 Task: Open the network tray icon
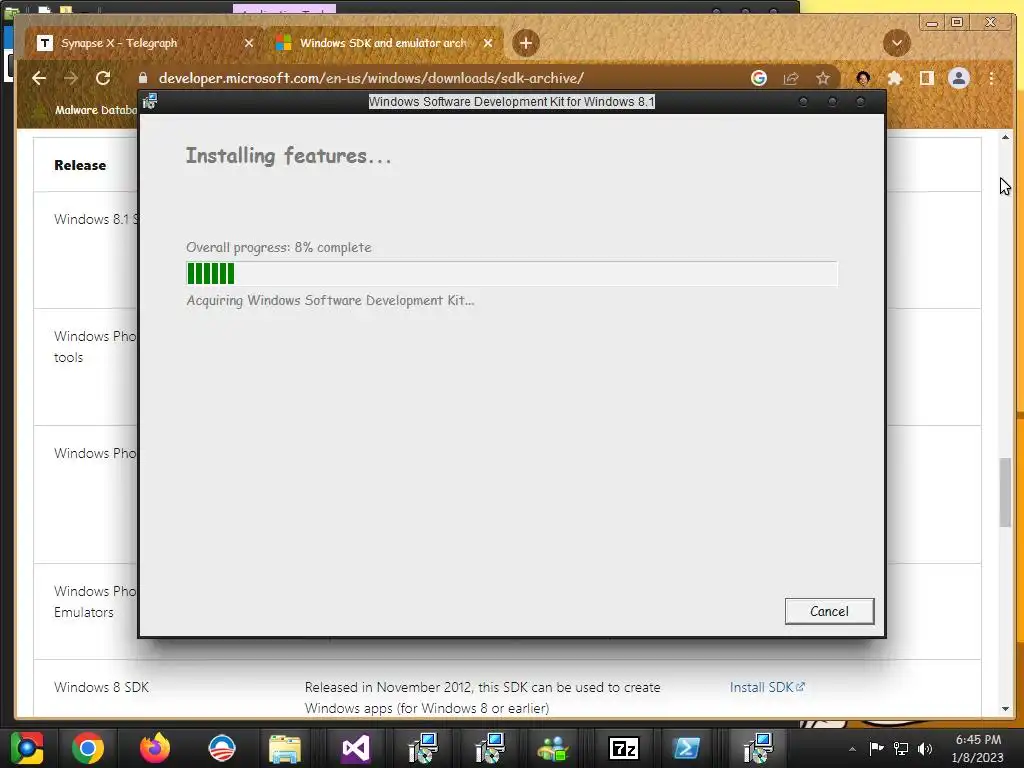901,748
